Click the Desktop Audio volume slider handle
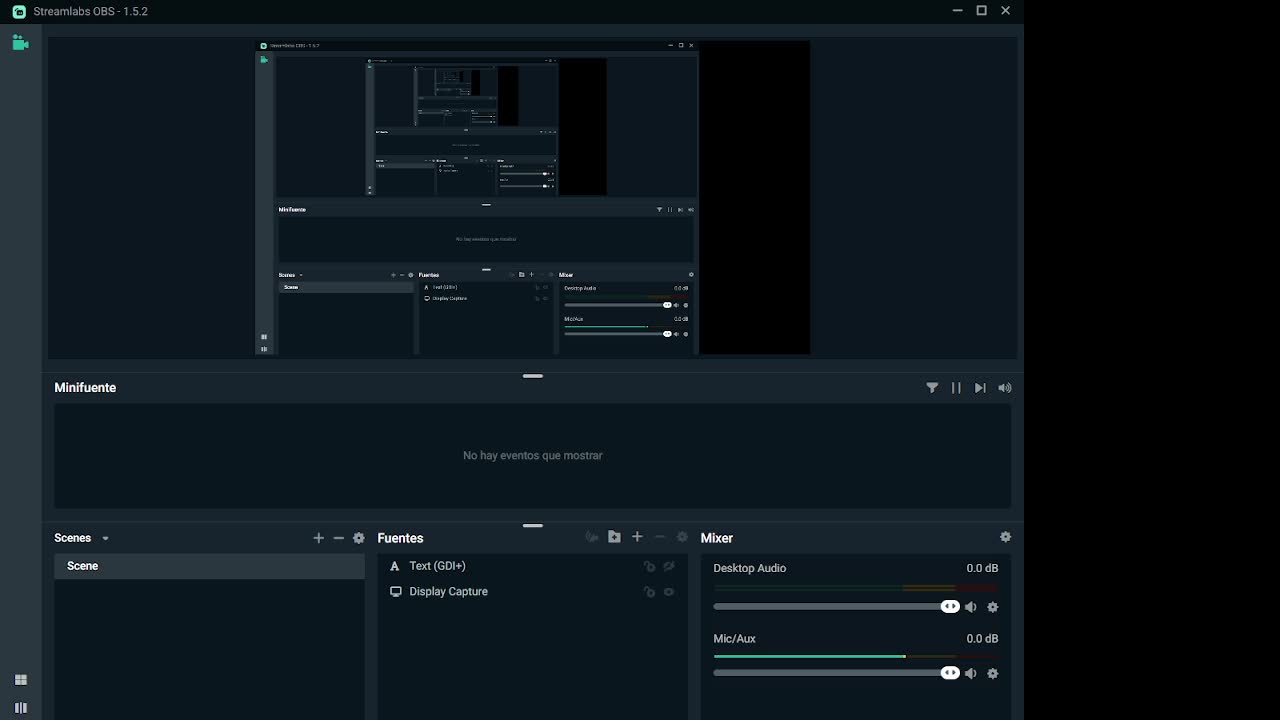 pos(950,607)
